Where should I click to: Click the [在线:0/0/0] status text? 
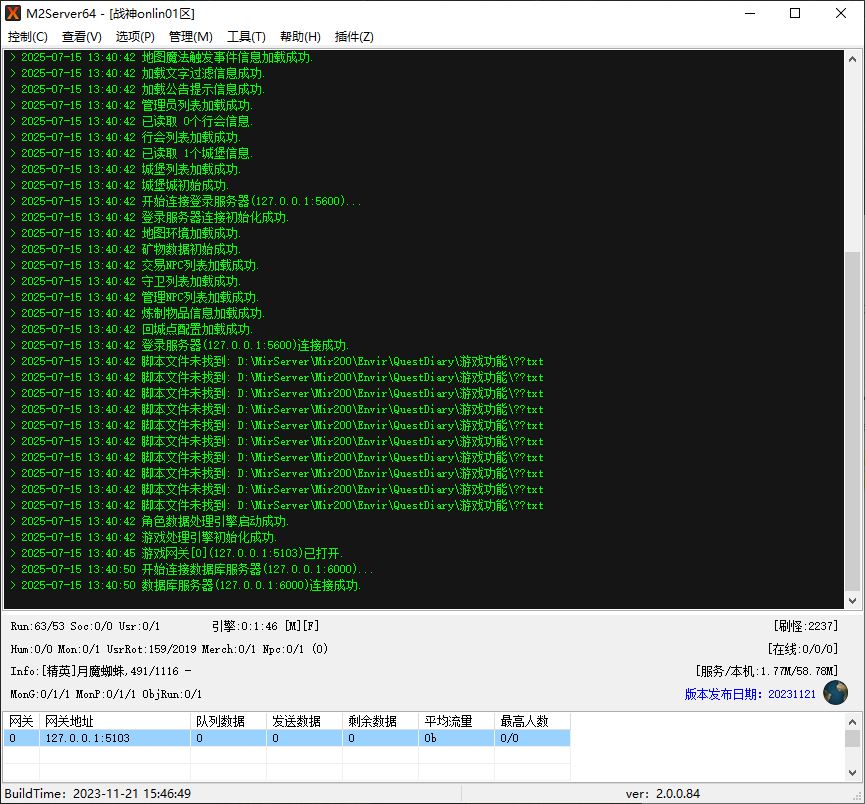pyautogui.click(x=803, y=649)
